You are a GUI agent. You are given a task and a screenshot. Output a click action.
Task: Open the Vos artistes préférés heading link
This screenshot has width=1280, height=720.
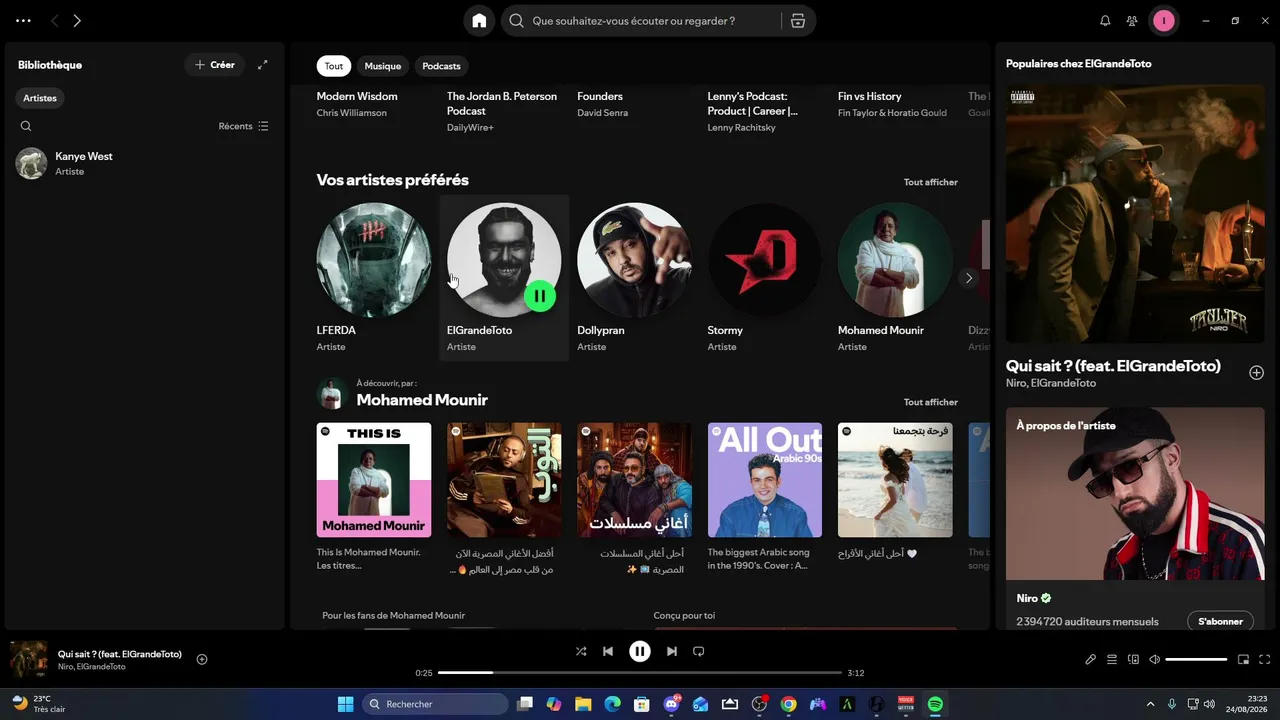coord(393,180)
